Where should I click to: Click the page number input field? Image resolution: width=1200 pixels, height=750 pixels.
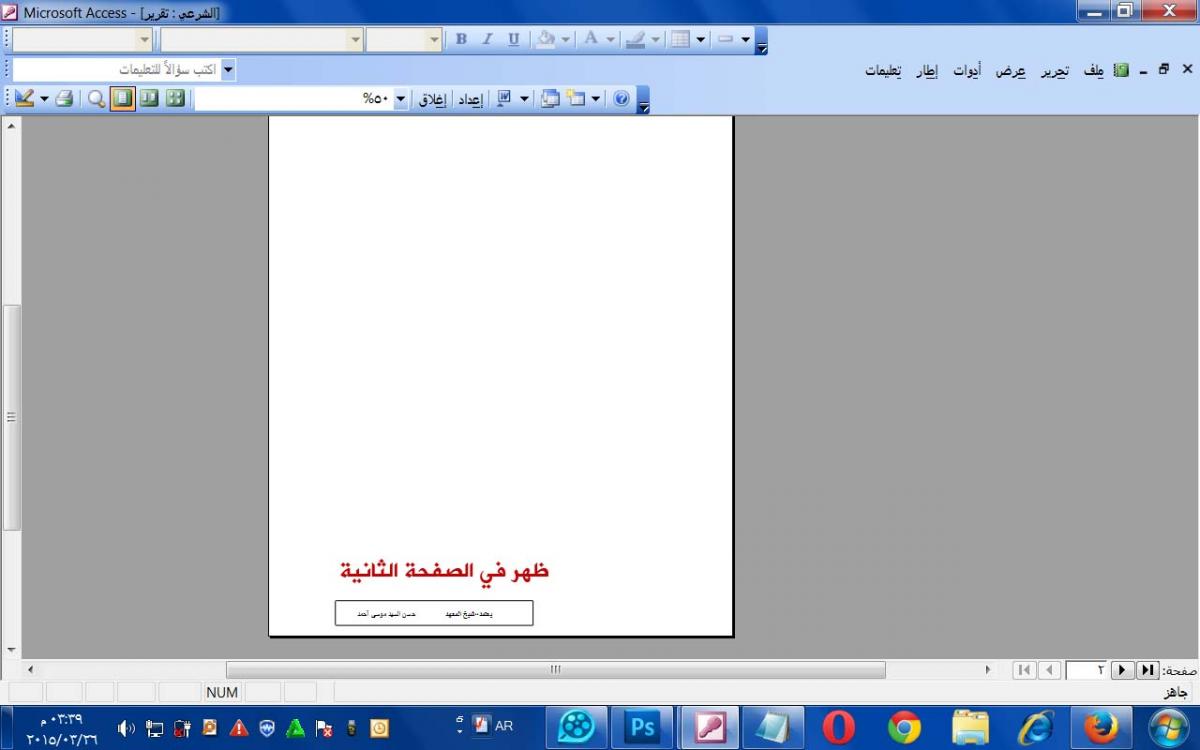tap(1087, 670)
